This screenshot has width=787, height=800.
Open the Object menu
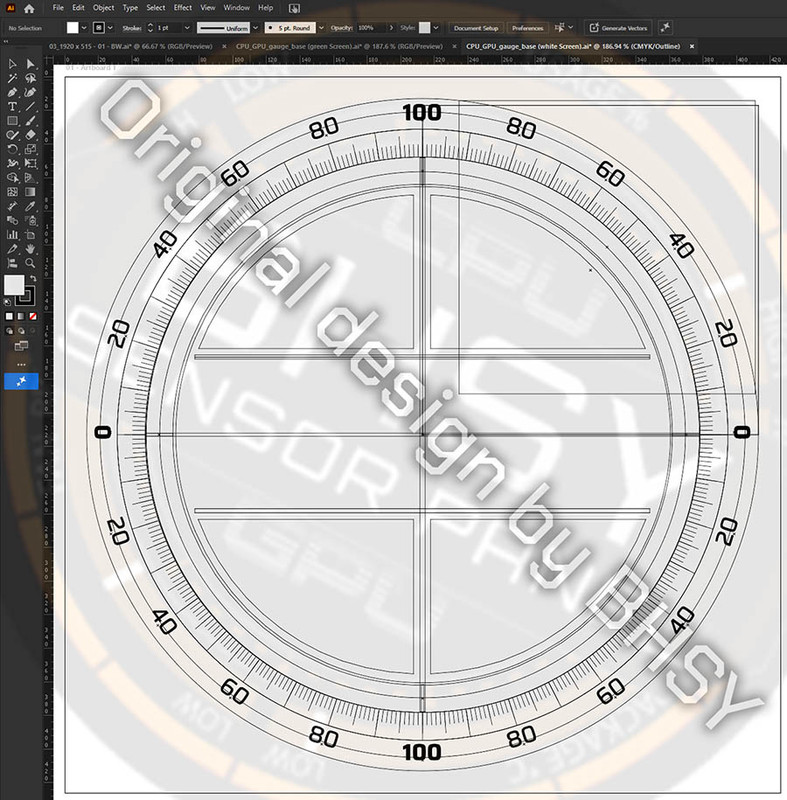tap(104, 8)
